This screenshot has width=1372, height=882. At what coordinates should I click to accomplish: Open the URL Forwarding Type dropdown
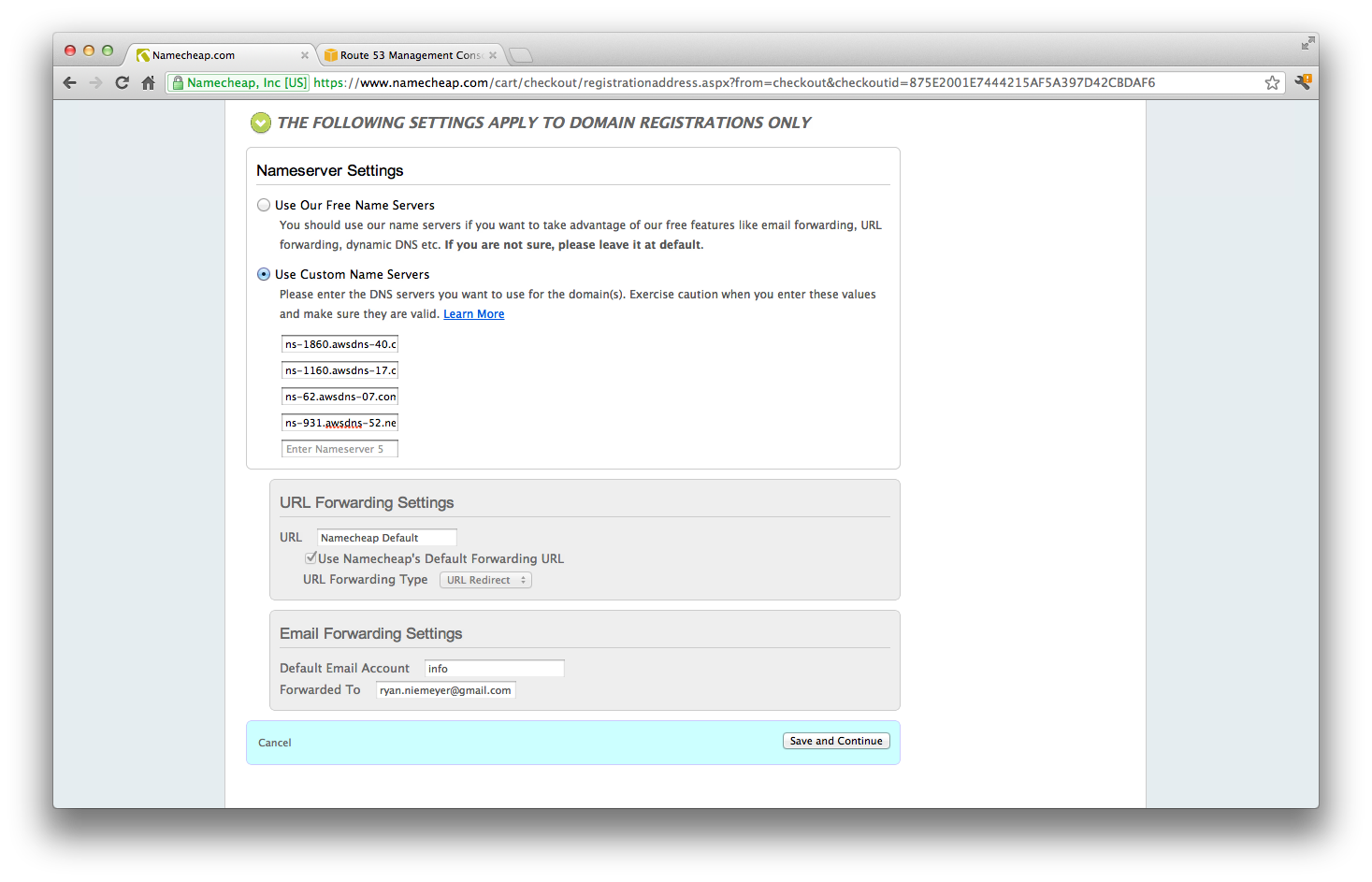click(x=484, y=580)
